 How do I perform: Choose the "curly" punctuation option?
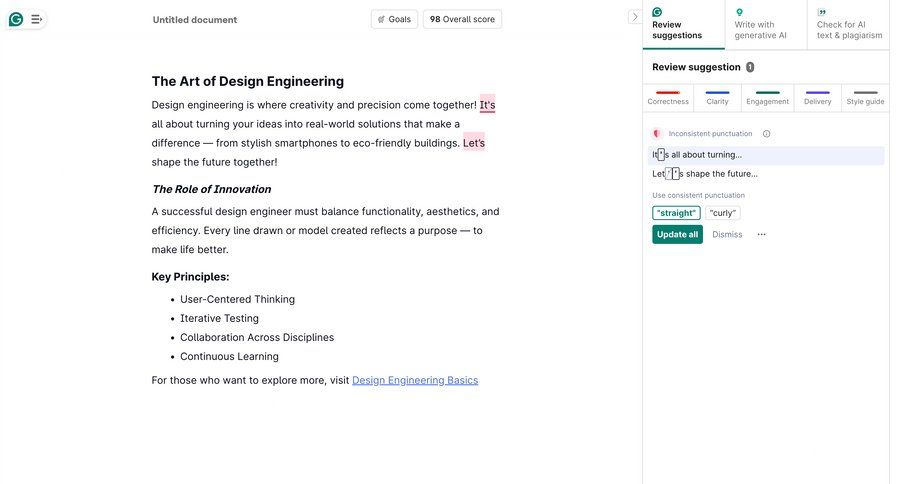pos(723,213)
